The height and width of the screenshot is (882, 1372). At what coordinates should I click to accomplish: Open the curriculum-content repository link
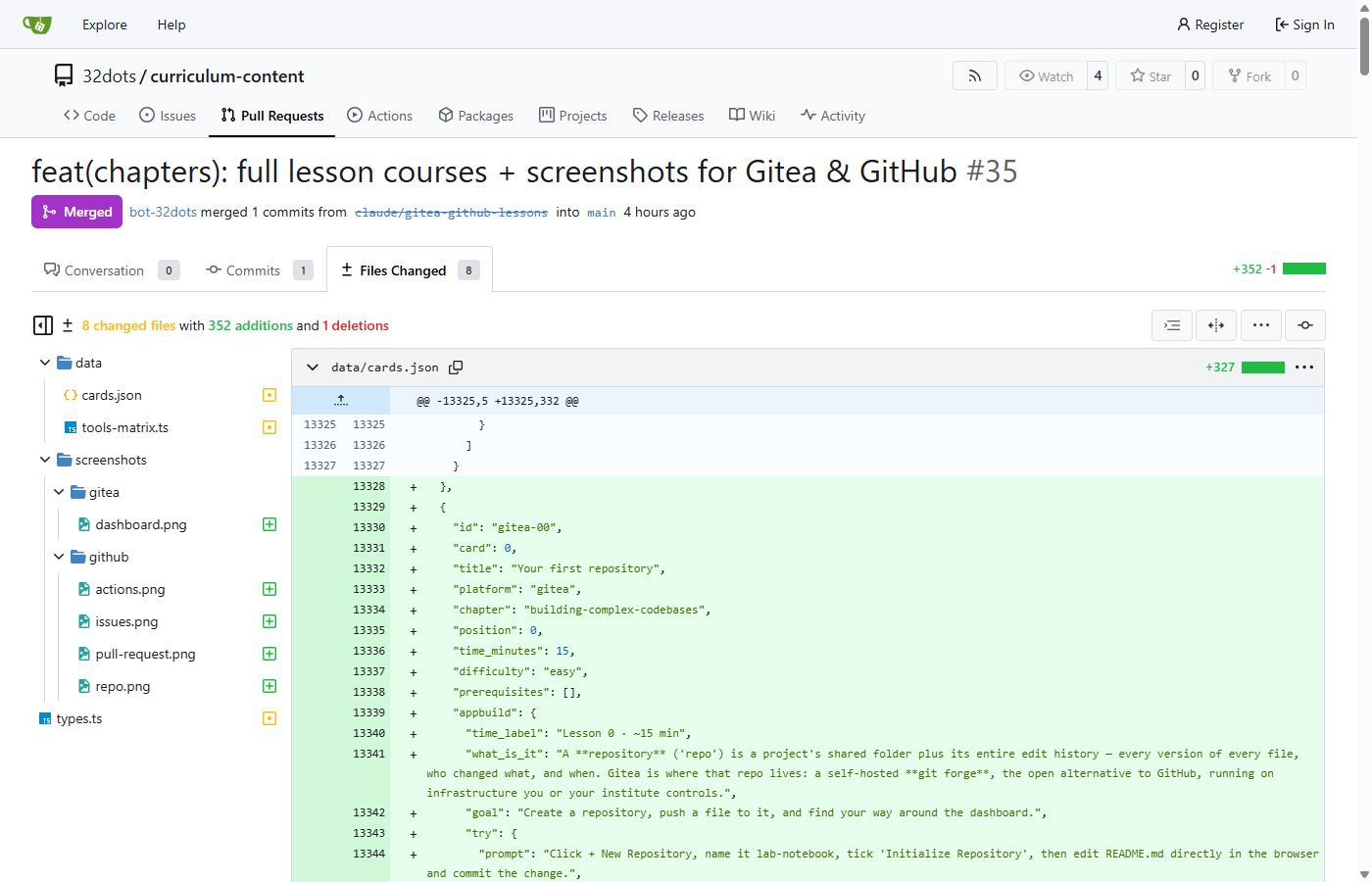click(227, 75)
